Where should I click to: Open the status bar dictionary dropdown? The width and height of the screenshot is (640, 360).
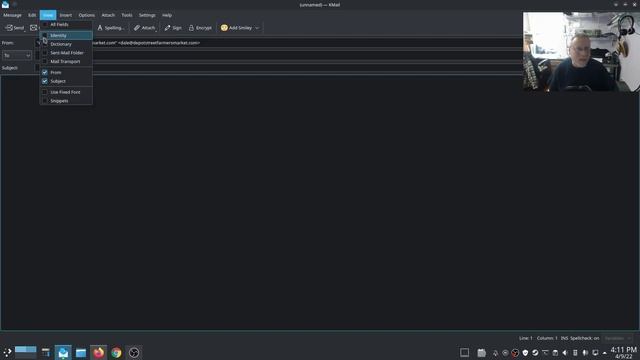click(x=618, y=338)
